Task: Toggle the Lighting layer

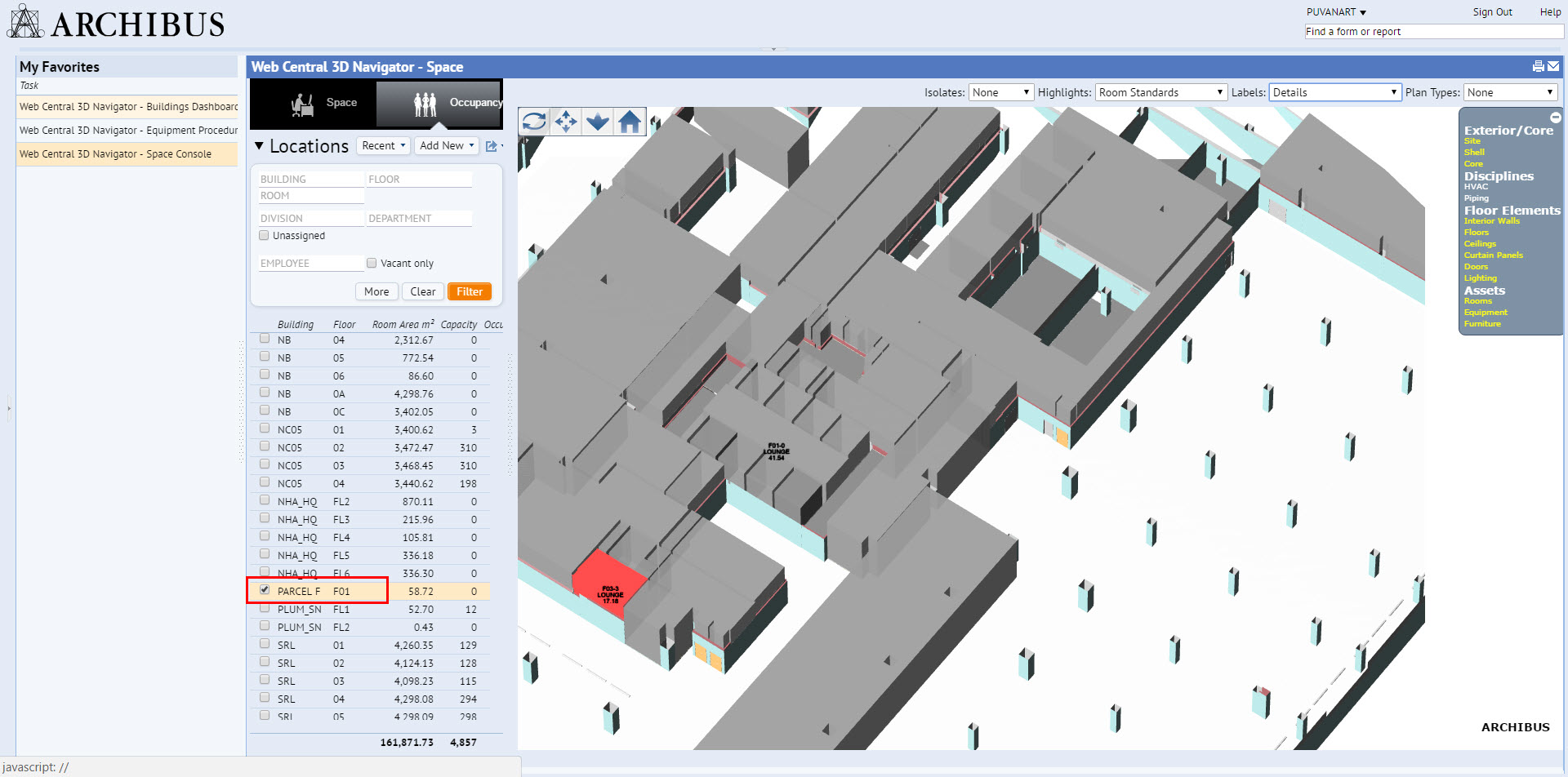Action: pyautogui.click(x=1481, y=278)
